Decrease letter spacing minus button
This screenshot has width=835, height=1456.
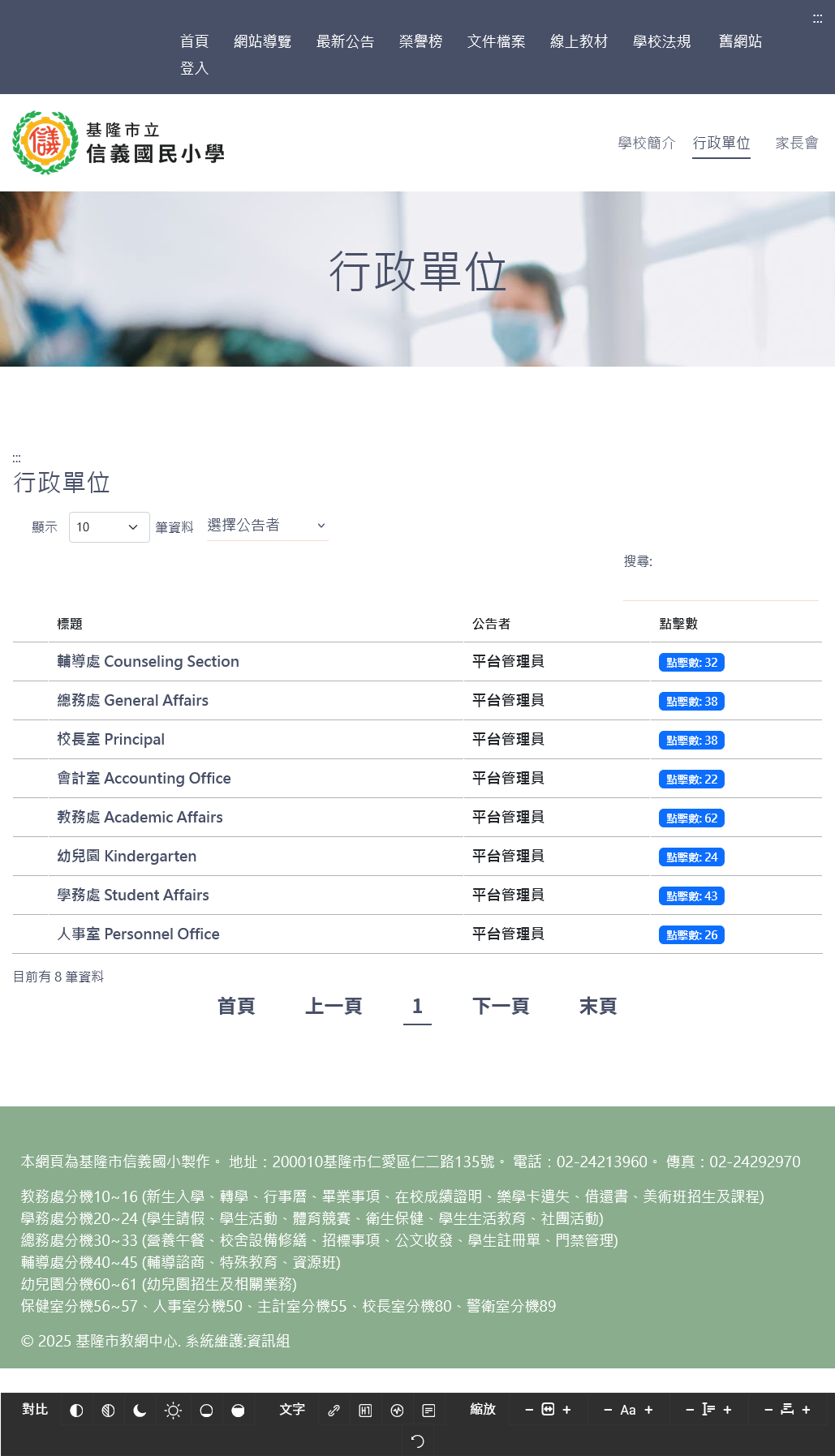tap(768, 1410)
